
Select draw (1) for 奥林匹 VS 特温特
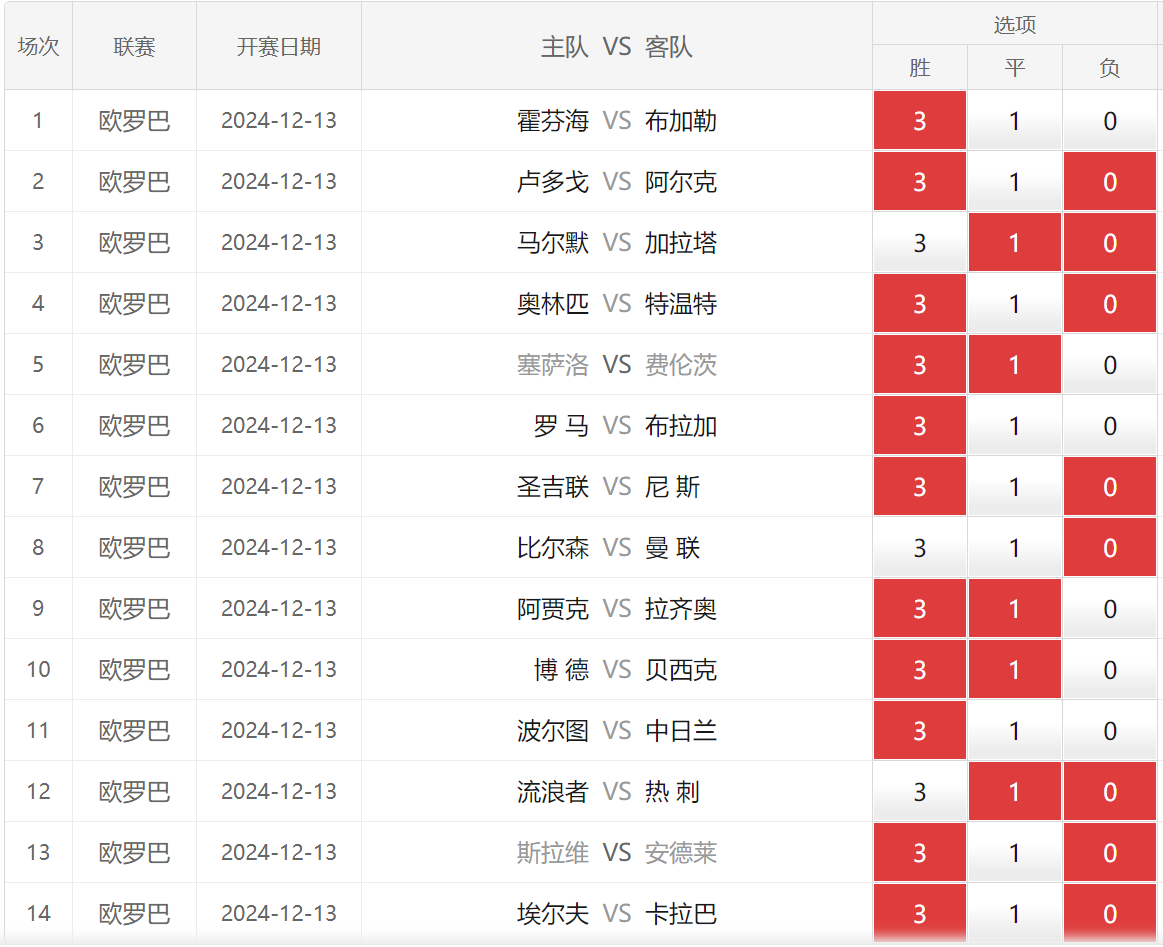[x=1015, y=304]
